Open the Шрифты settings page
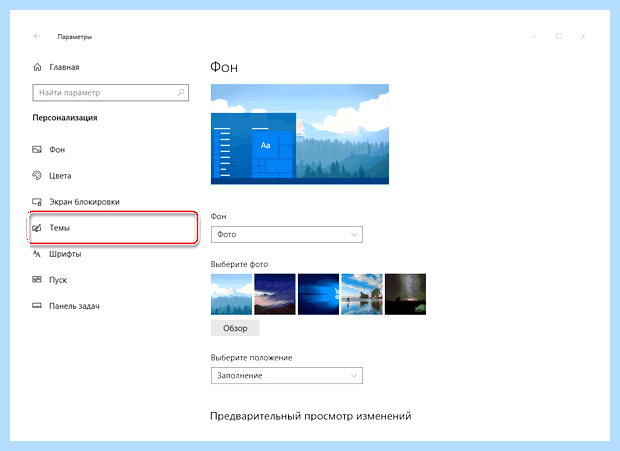Viewport: 620px width, 451px height. [x=57, y=254]
